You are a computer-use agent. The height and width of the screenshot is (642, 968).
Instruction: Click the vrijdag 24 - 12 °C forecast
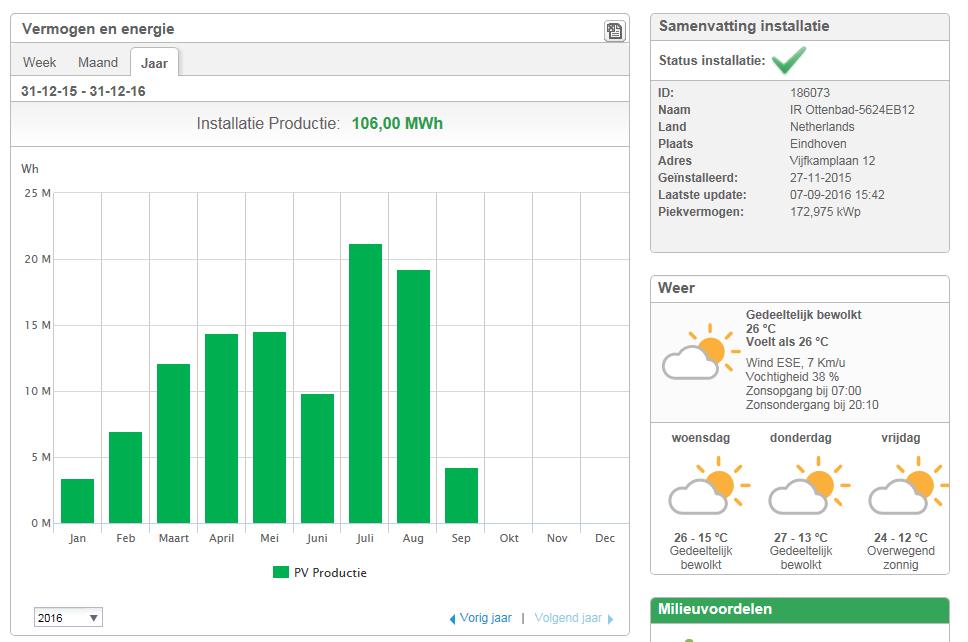pos(901,538)
